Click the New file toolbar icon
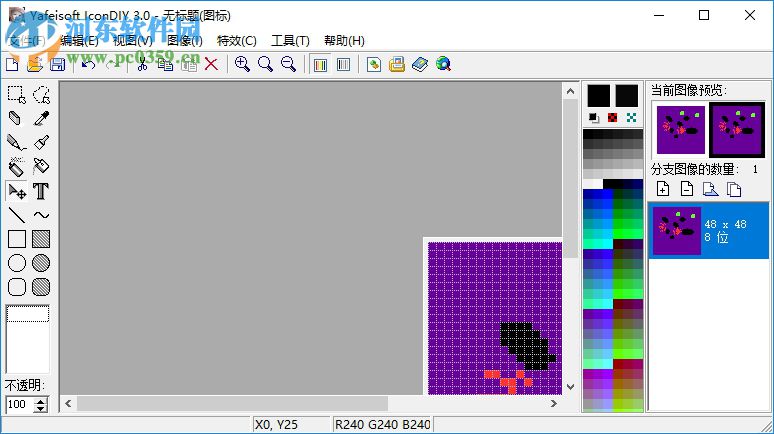Image resolution: width=774 pixels, height=434 pixels. [12, 64]
